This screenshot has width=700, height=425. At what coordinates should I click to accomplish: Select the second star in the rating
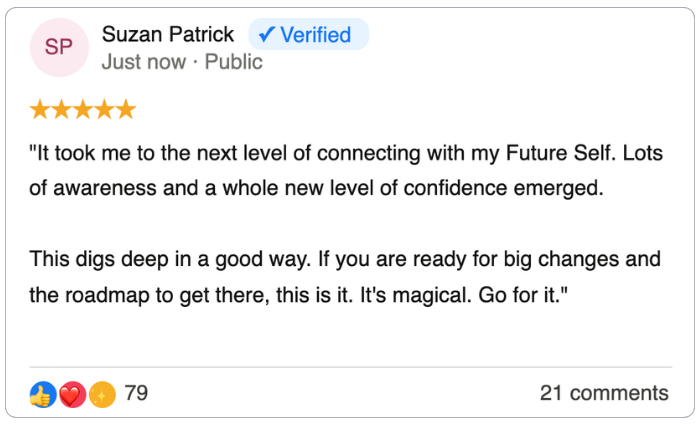(61, 110)
